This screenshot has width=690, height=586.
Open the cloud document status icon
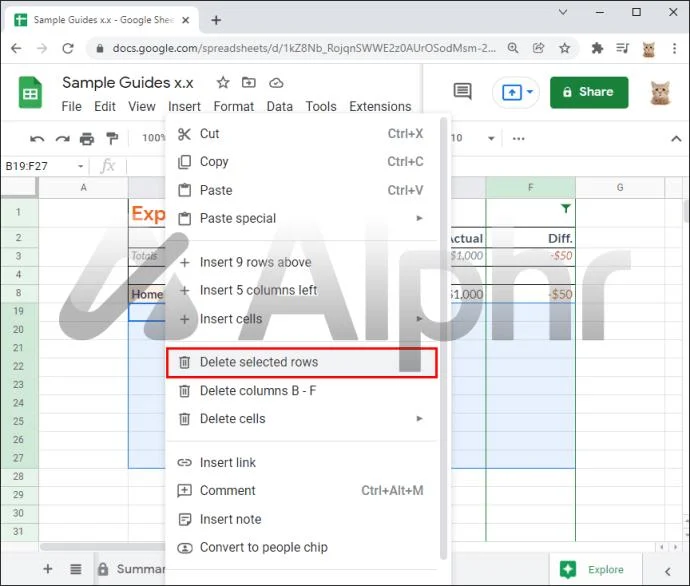pyautogui.click(x=276, y=83)
